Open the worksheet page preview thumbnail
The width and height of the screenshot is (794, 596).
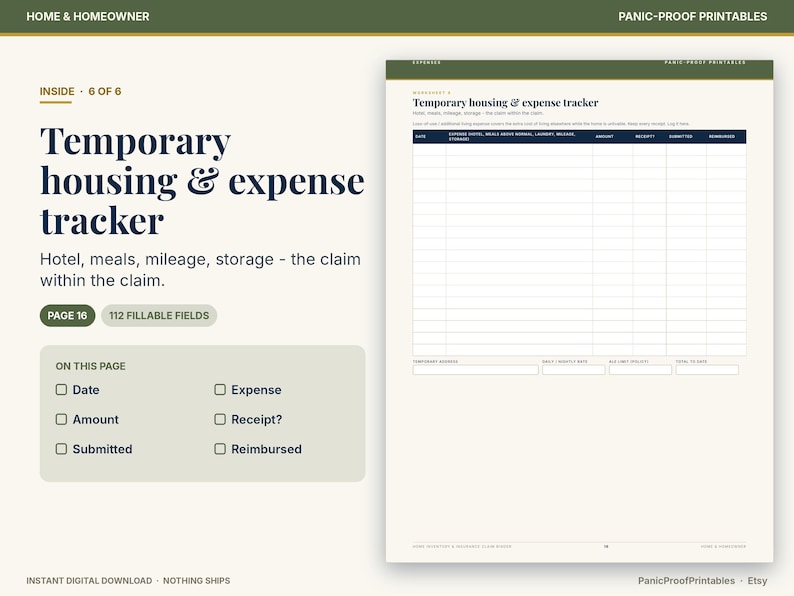(x=579, y=311)
